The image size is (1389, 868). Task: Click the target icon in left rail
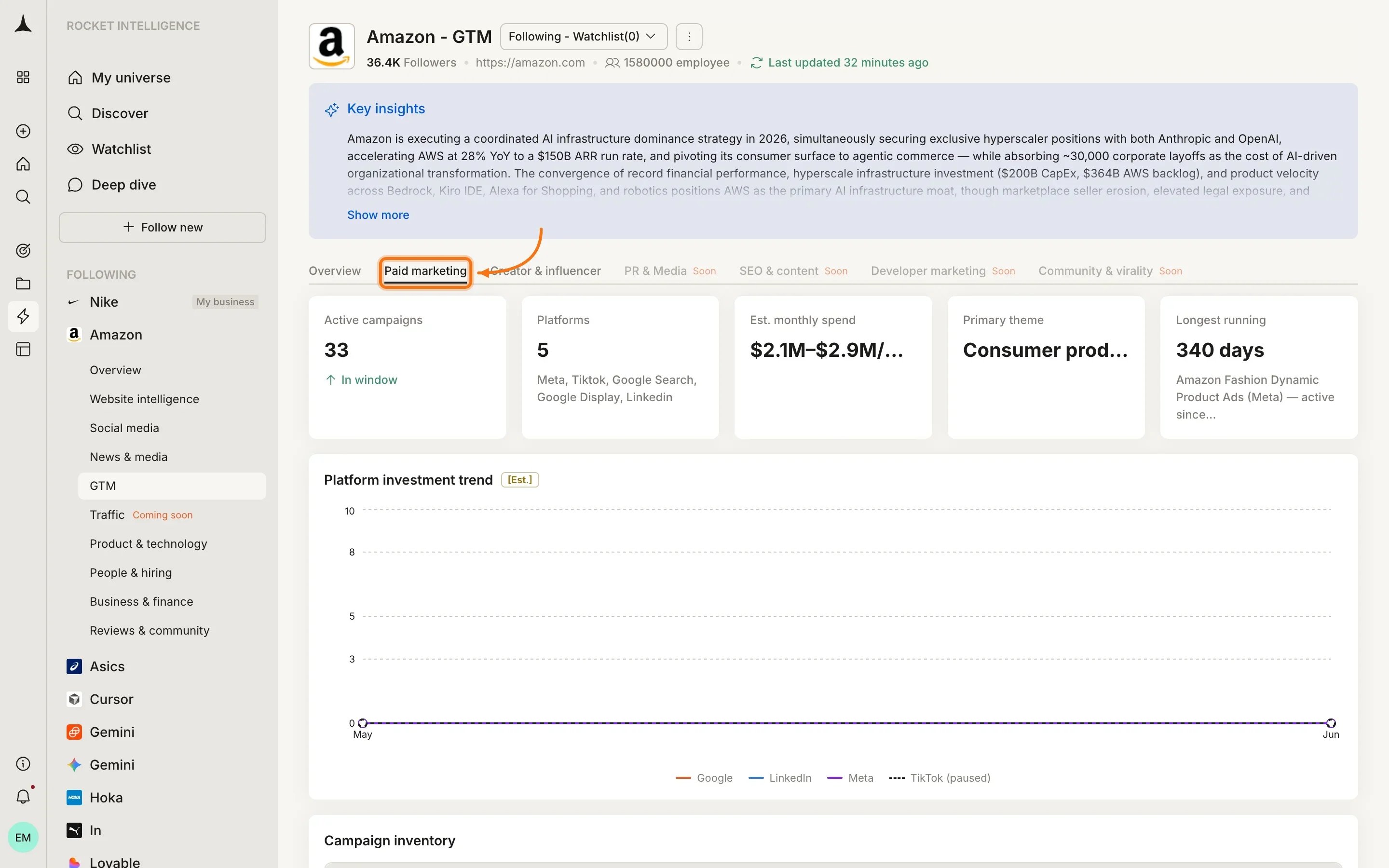(23, 251)
